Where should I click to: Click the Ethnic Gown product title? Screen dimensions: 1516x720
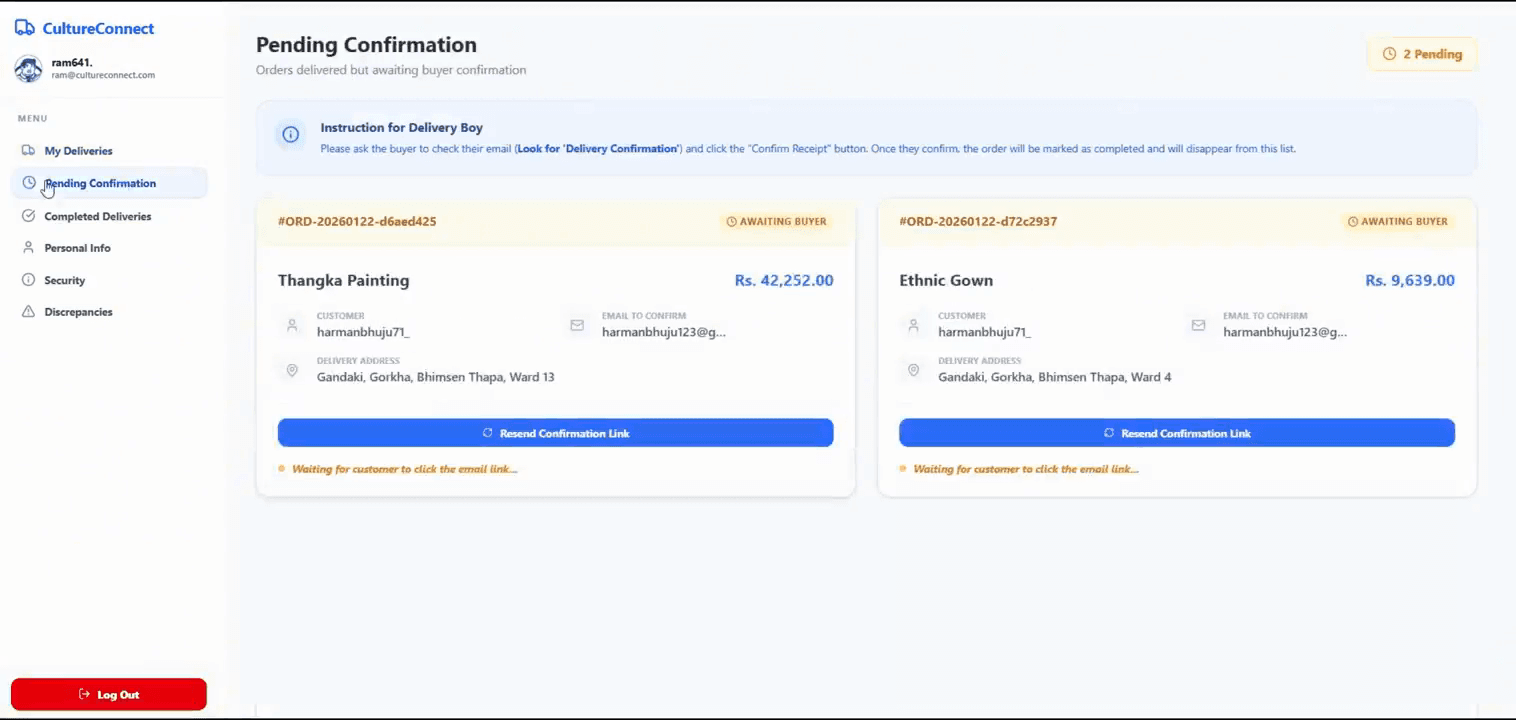coord(946,280)
